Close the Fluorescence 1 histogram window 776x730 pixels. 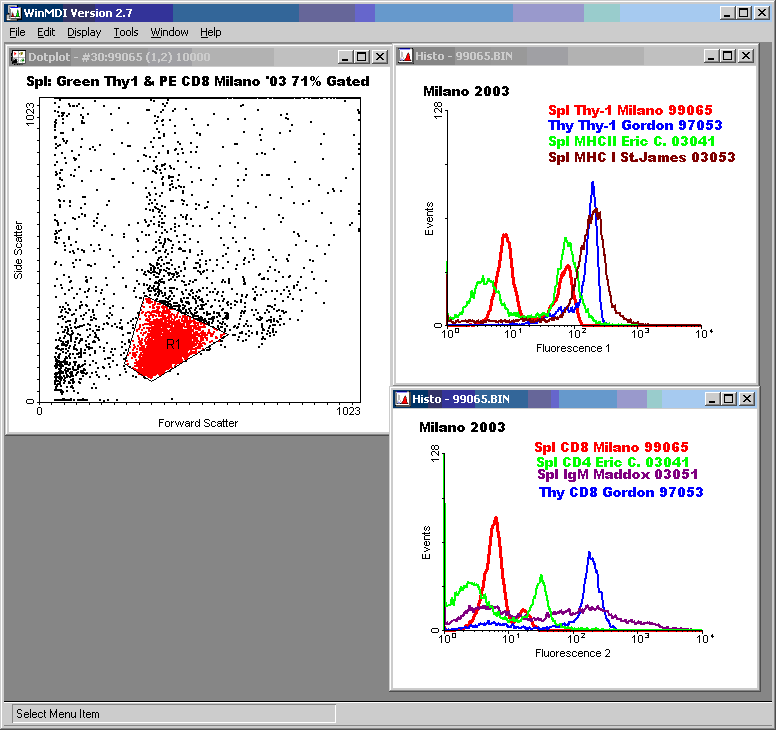pos(745,56)
